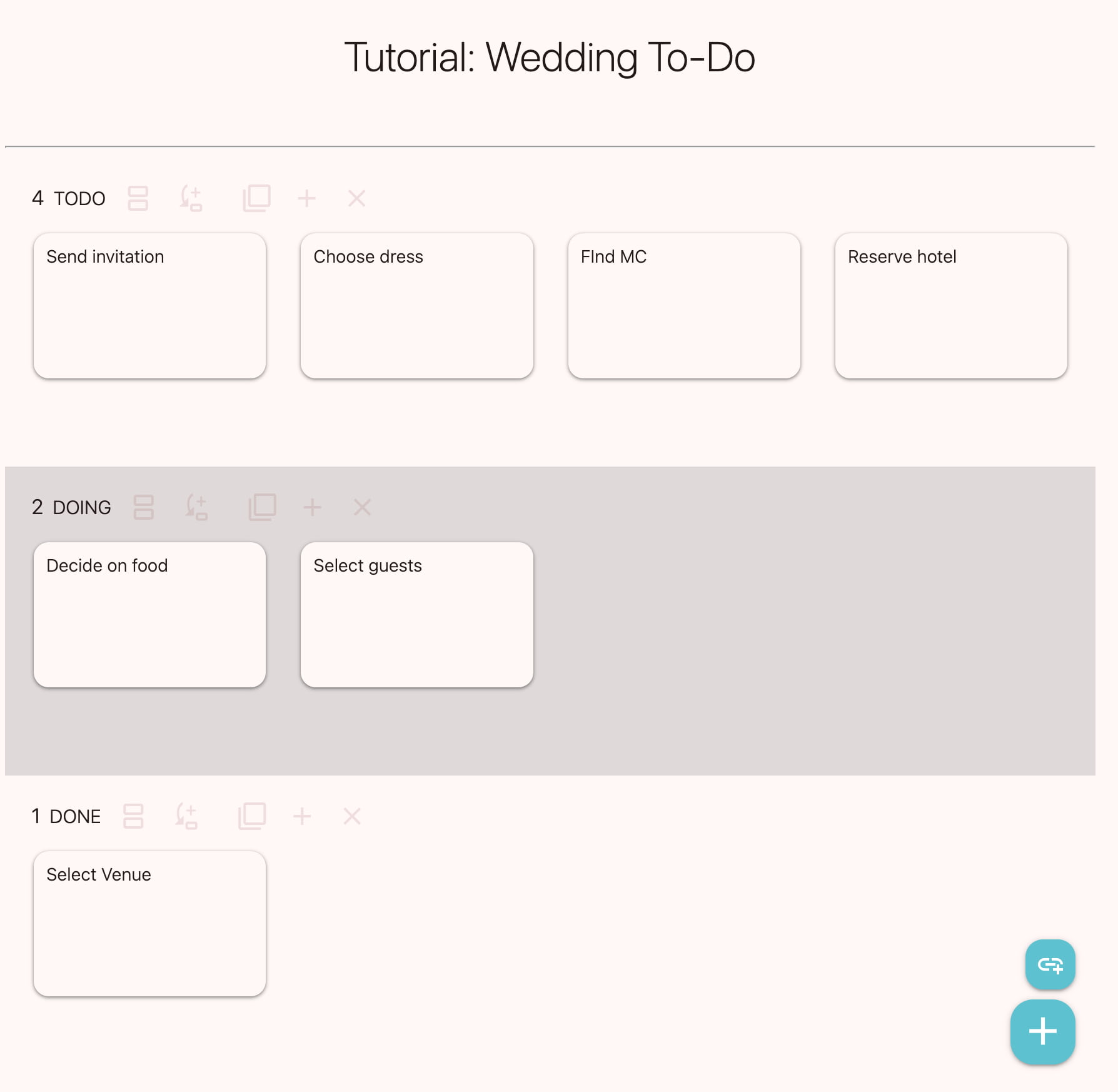Open the Select Venue card

click(x=150, y=924)
